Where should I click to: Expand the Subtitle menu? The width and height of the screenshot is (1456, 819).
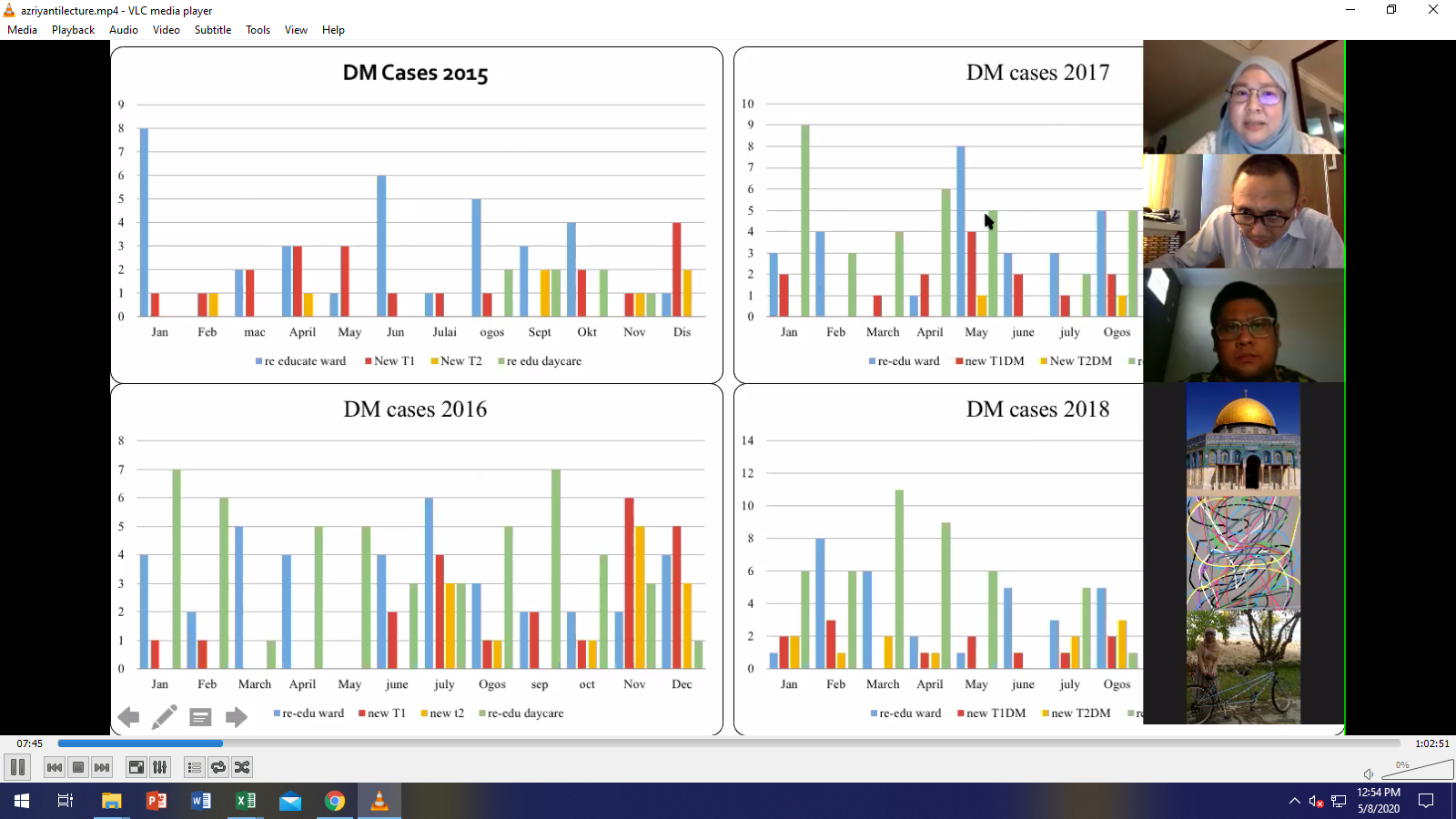(x=212, y=30)
